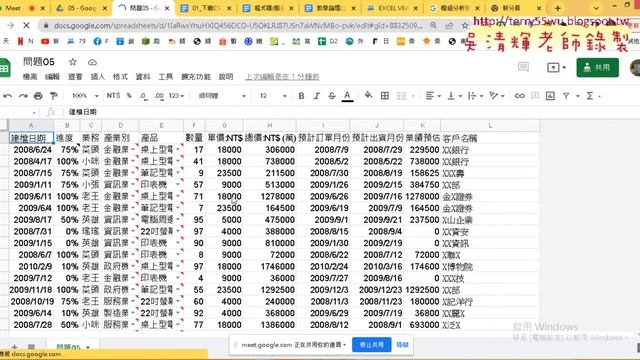Activate the paint format tool
Screen dimensions: 640x360
53,96
